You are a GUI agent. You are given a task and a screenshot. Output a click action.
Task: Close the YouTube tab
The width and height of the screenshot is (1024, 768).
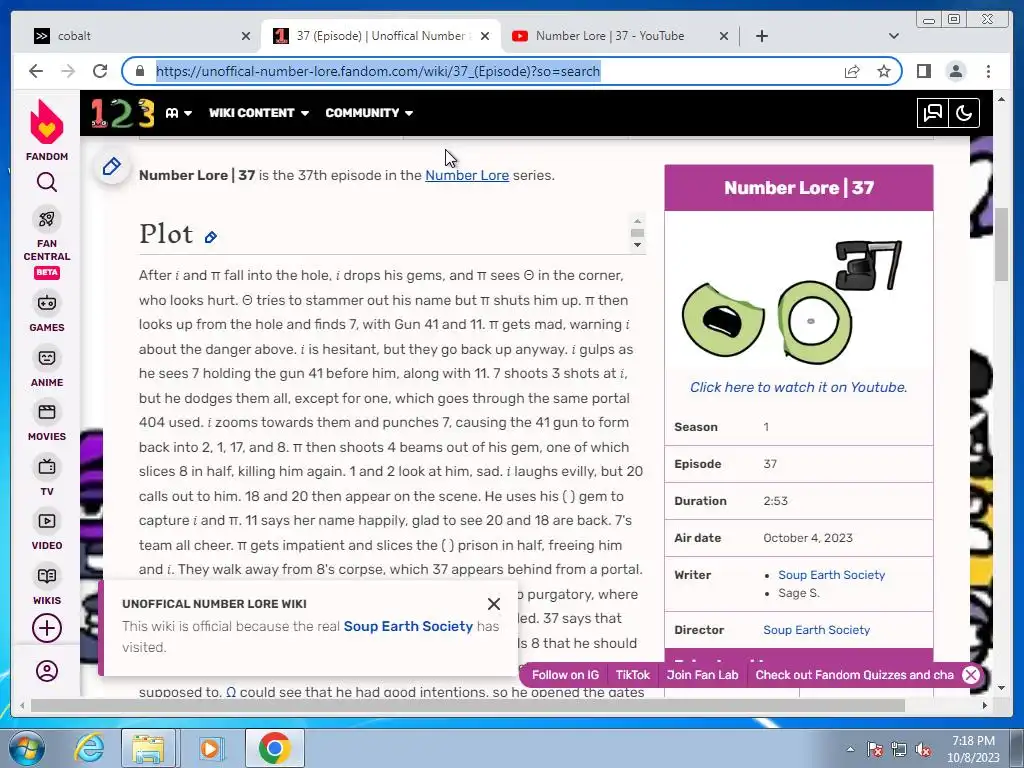click(724, 36)
